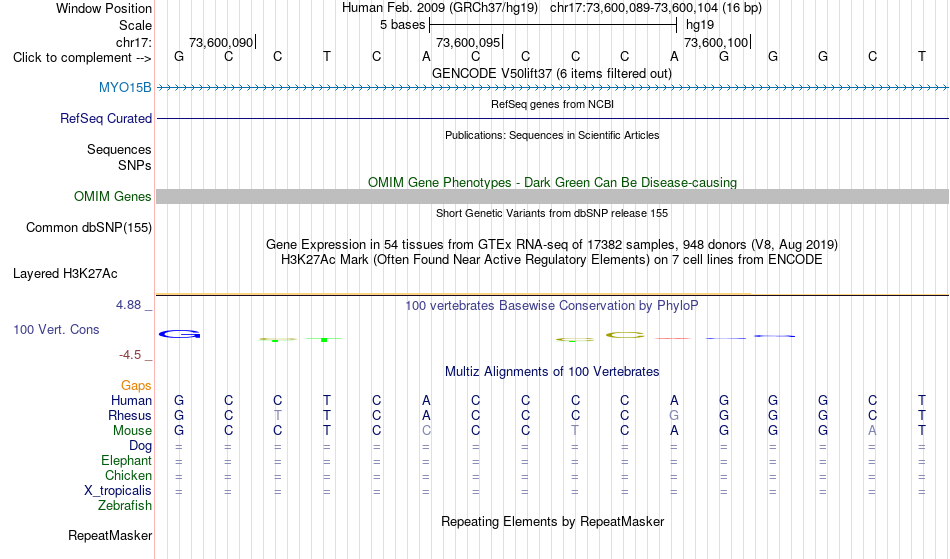The width and height of the screenshot is (950, 559).
Task: Click the Scale label
Action: pyautogui.click(x=136, y=25)
